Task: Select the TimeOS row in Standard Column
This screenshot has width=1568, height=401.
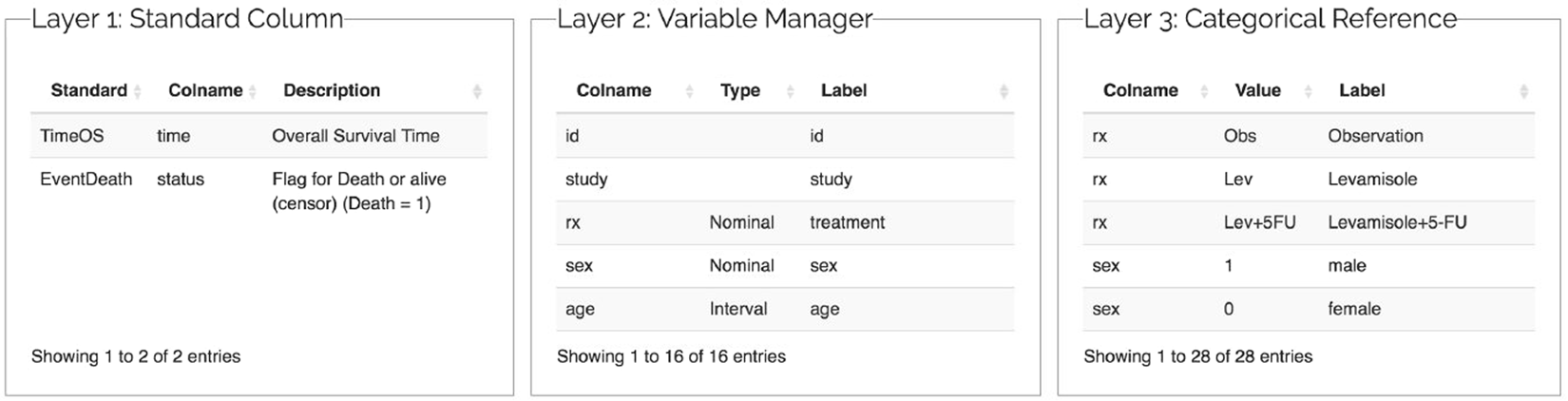Action: pyautogui.click(x=258, y=136)
